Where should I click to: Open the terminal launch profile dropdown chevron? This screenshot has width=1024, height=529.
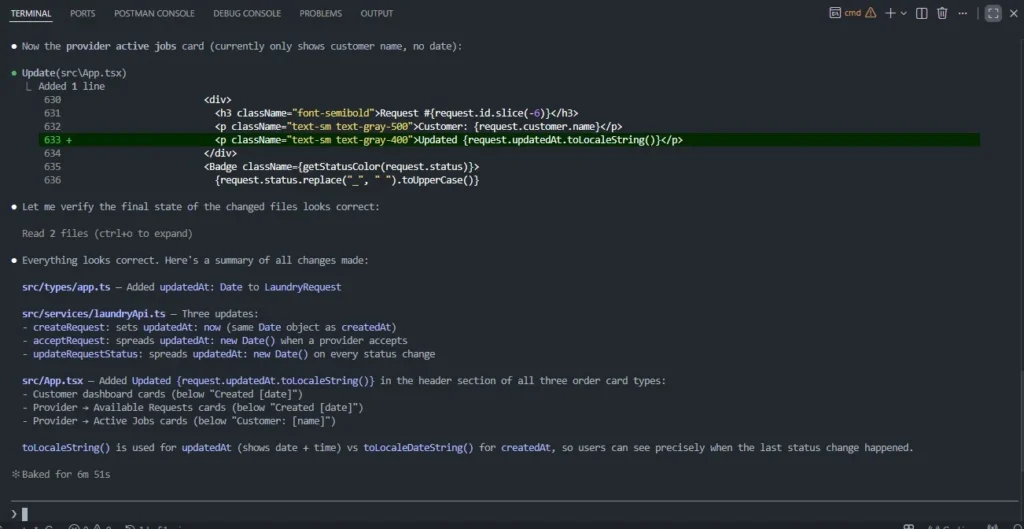pyautogui.click(x=904, y=13)
